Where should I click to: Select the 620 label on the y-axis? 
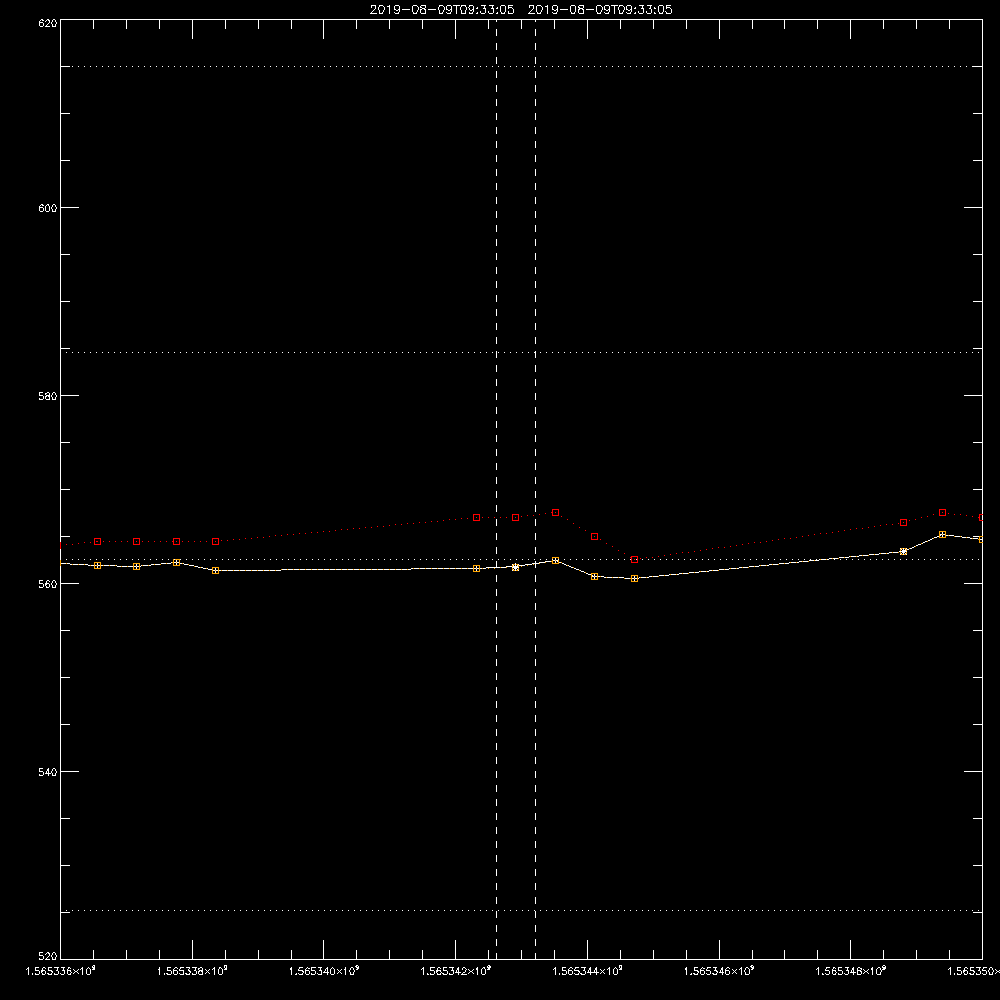(x=48, y=24)
